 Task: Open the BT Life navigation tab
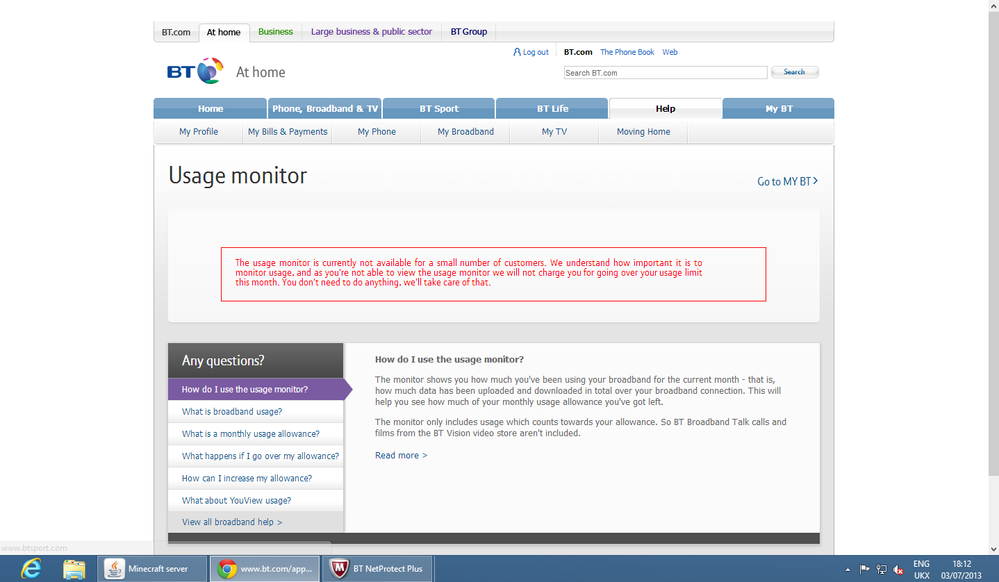pyautogui.click(x=552, y=108)
